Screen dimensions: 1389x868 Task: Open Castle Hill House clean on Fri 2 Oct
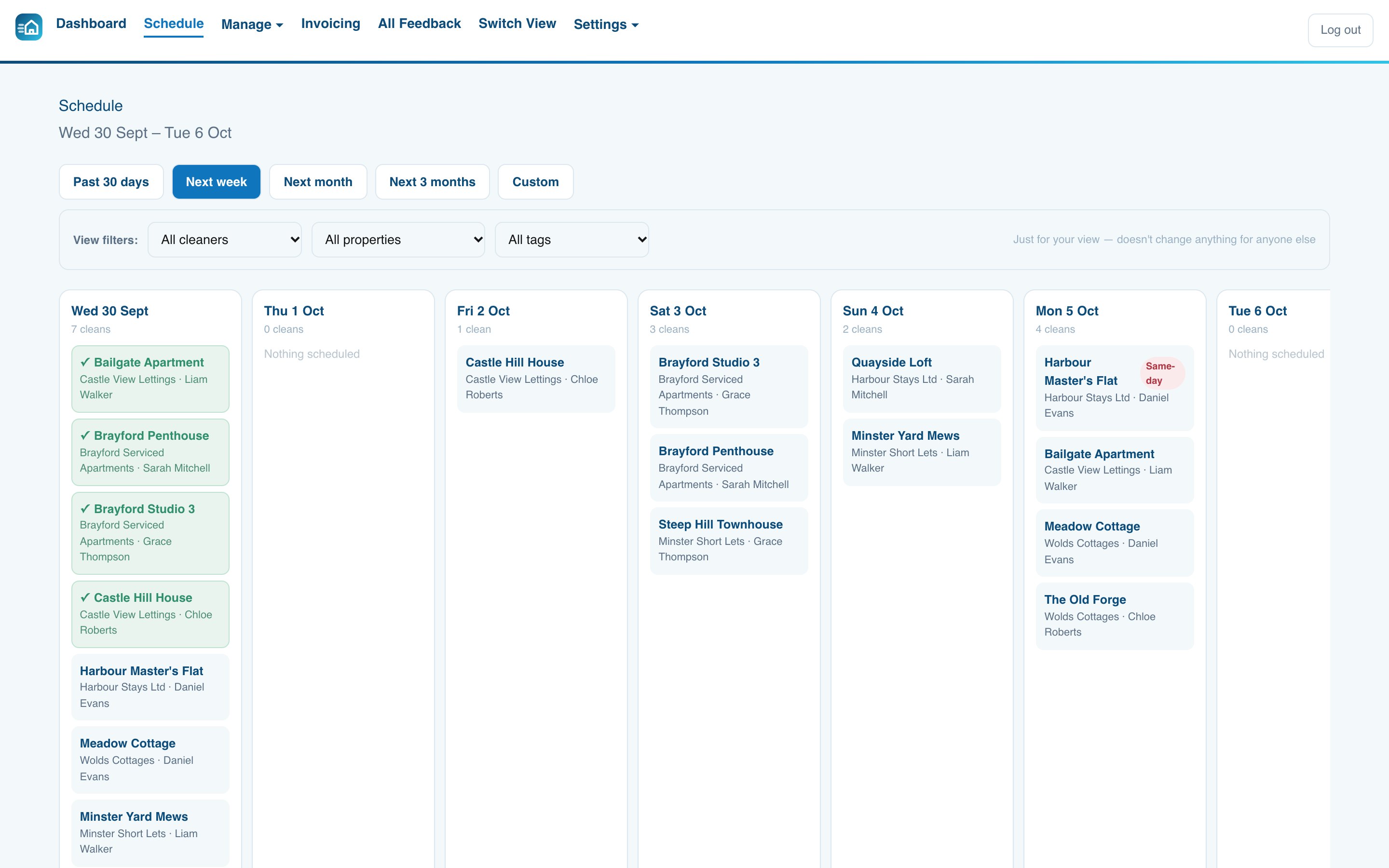[x=536, y=379]
